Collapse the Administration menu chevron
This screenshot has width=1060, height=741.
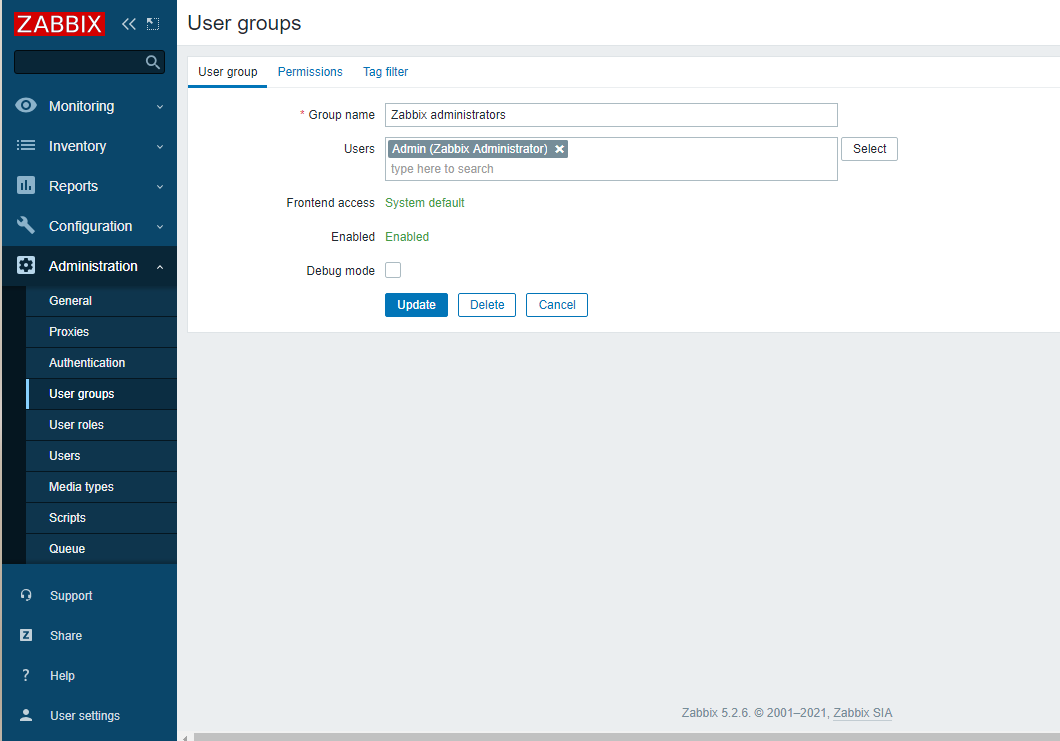160,267
